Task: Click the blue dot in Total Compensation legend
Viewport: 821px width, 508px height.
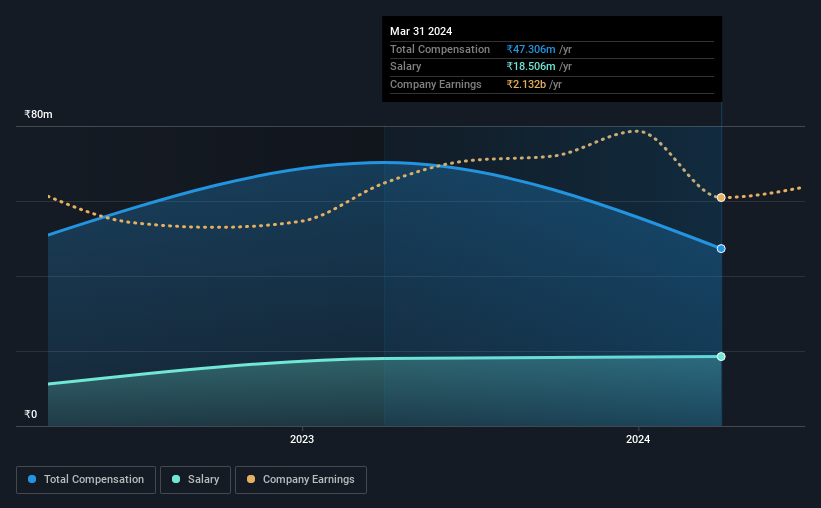Action: point(32,479)
